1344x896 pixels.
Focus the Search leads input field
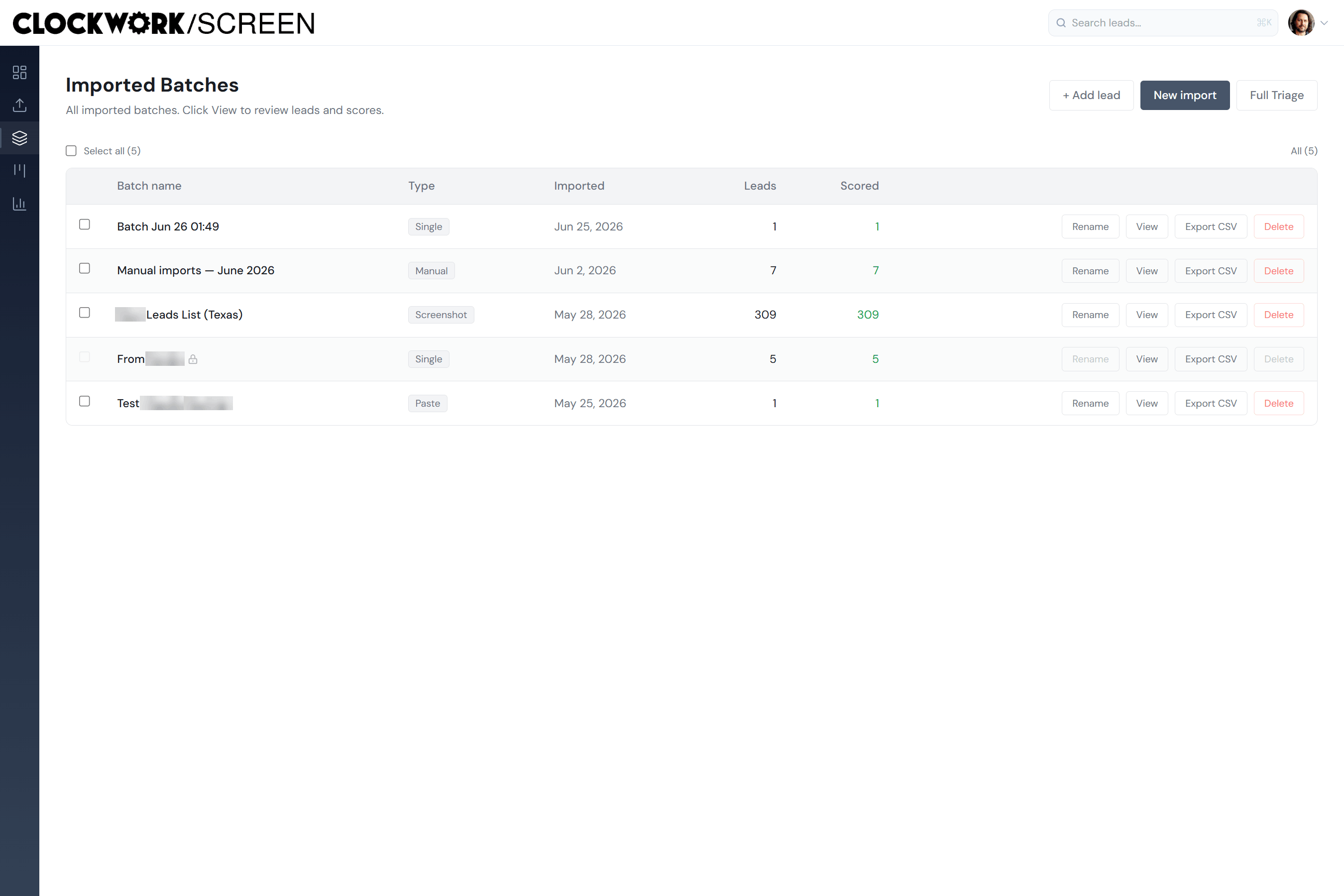[x=1162, y=23]
